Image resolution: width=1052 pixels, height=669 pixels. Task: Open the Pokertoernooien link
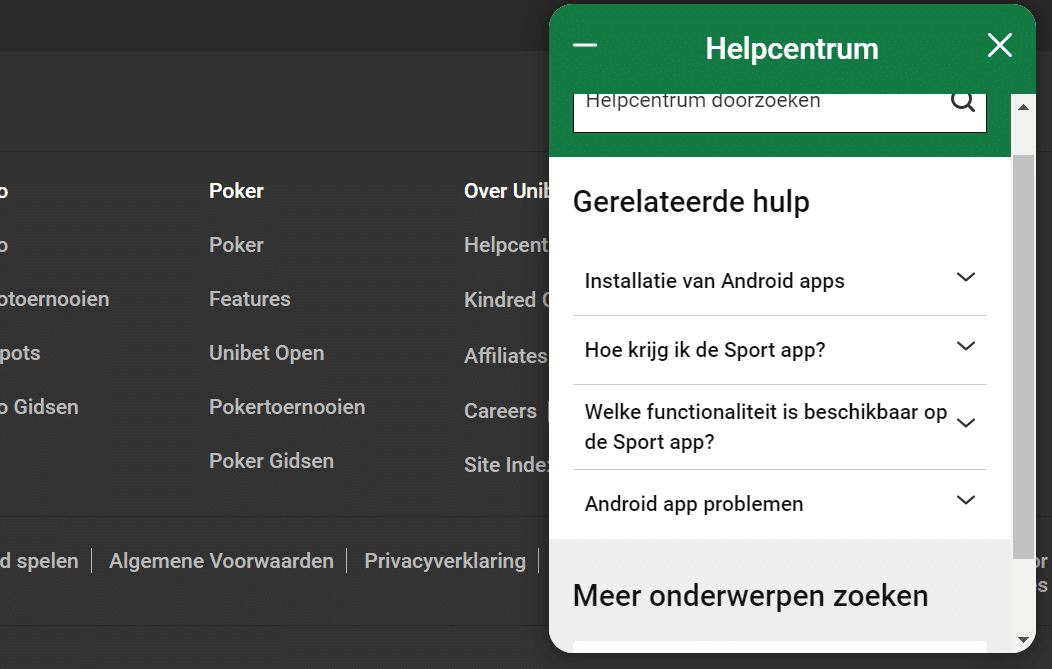(287, 407)
